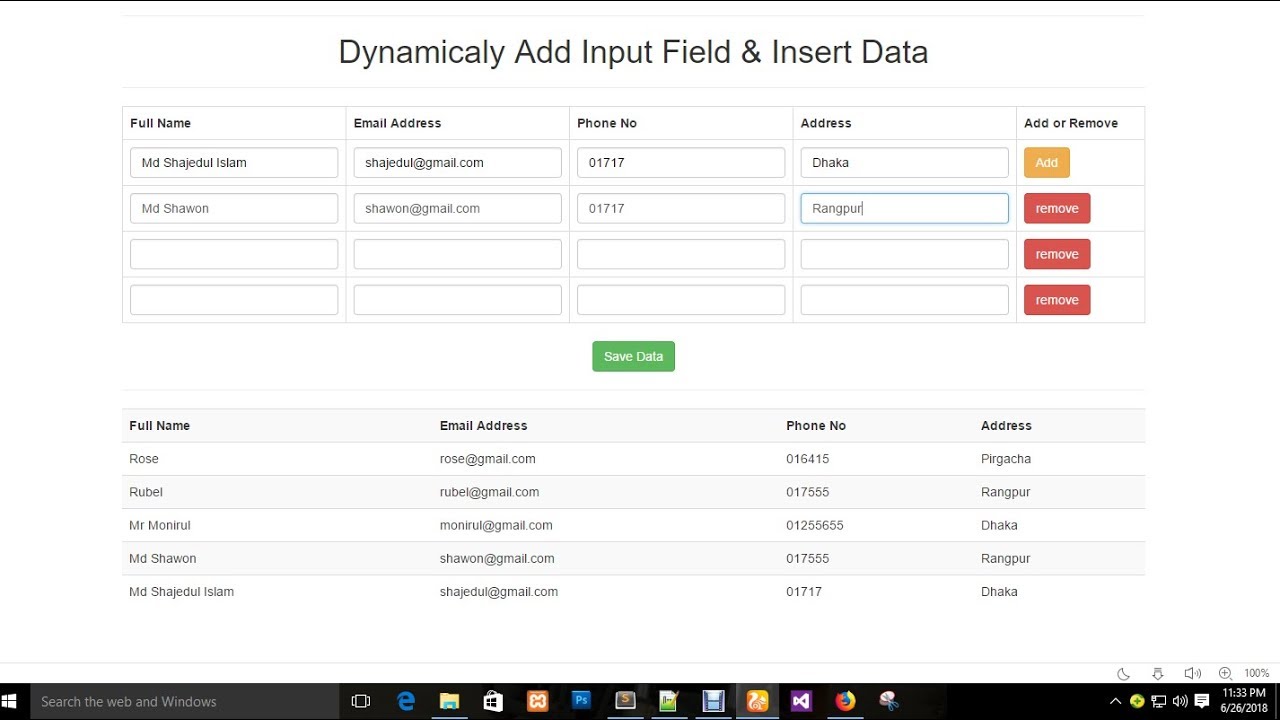Image resolution: width=1280 pixels, height=720 pixels.
Task: Remove the Md Shawon input row
Action: tap(1056, 209)
